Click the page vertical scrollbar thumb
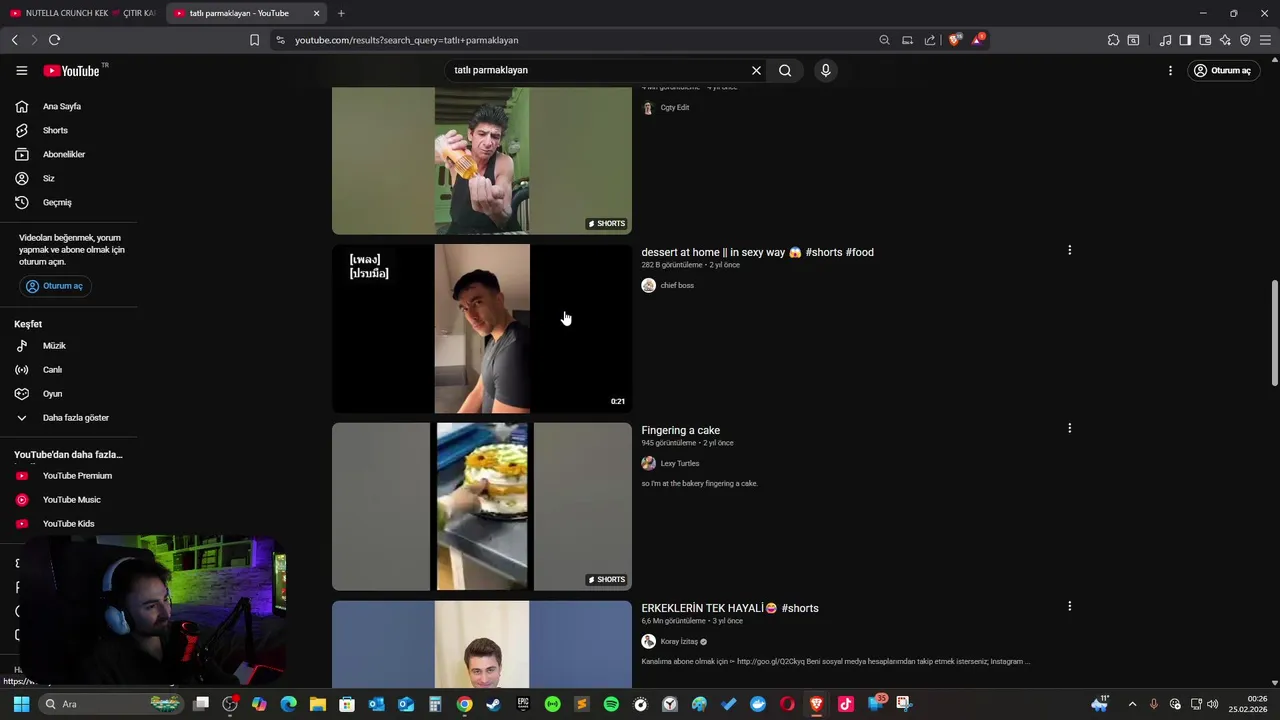This screenshot has height=720, width=1280. (1275, 334)
